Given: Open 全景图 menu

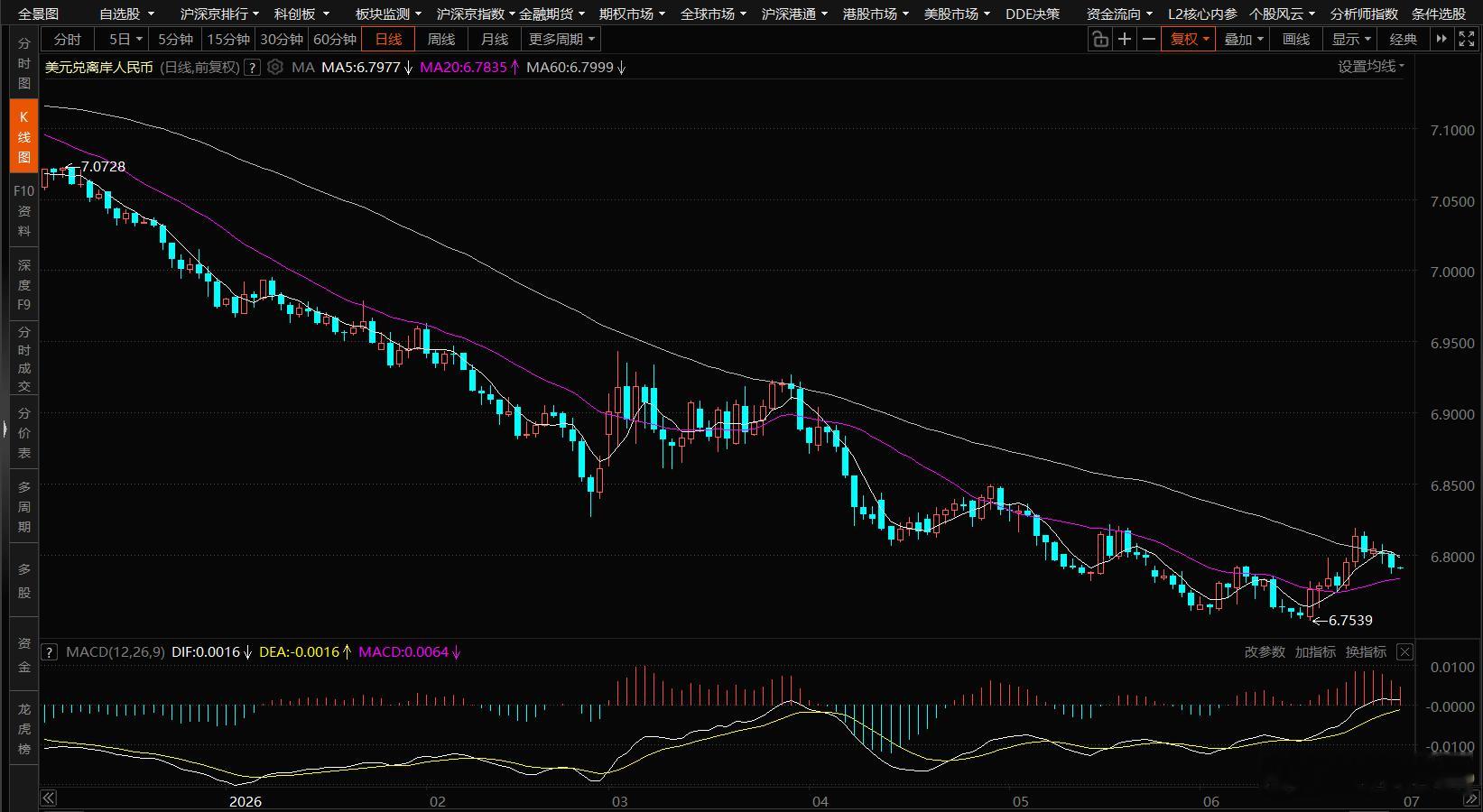Looking at the screenshot, I should [x=39, y=14].
